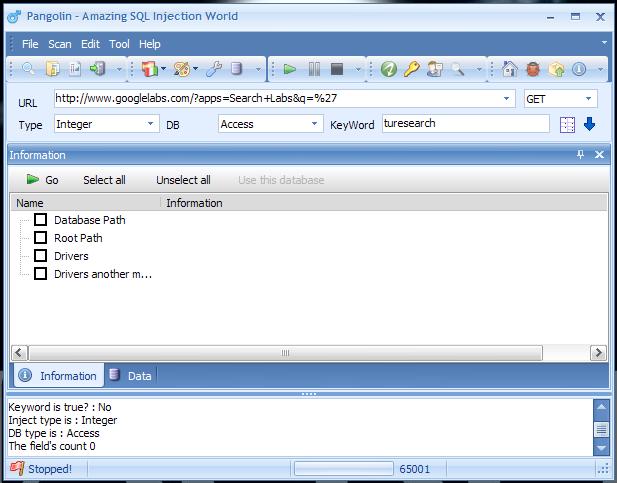Image resolution: width=617 pixels, height=483 pixels.
Task: Open the Type Integer dropdown
Action: click(x=150, y=124)
